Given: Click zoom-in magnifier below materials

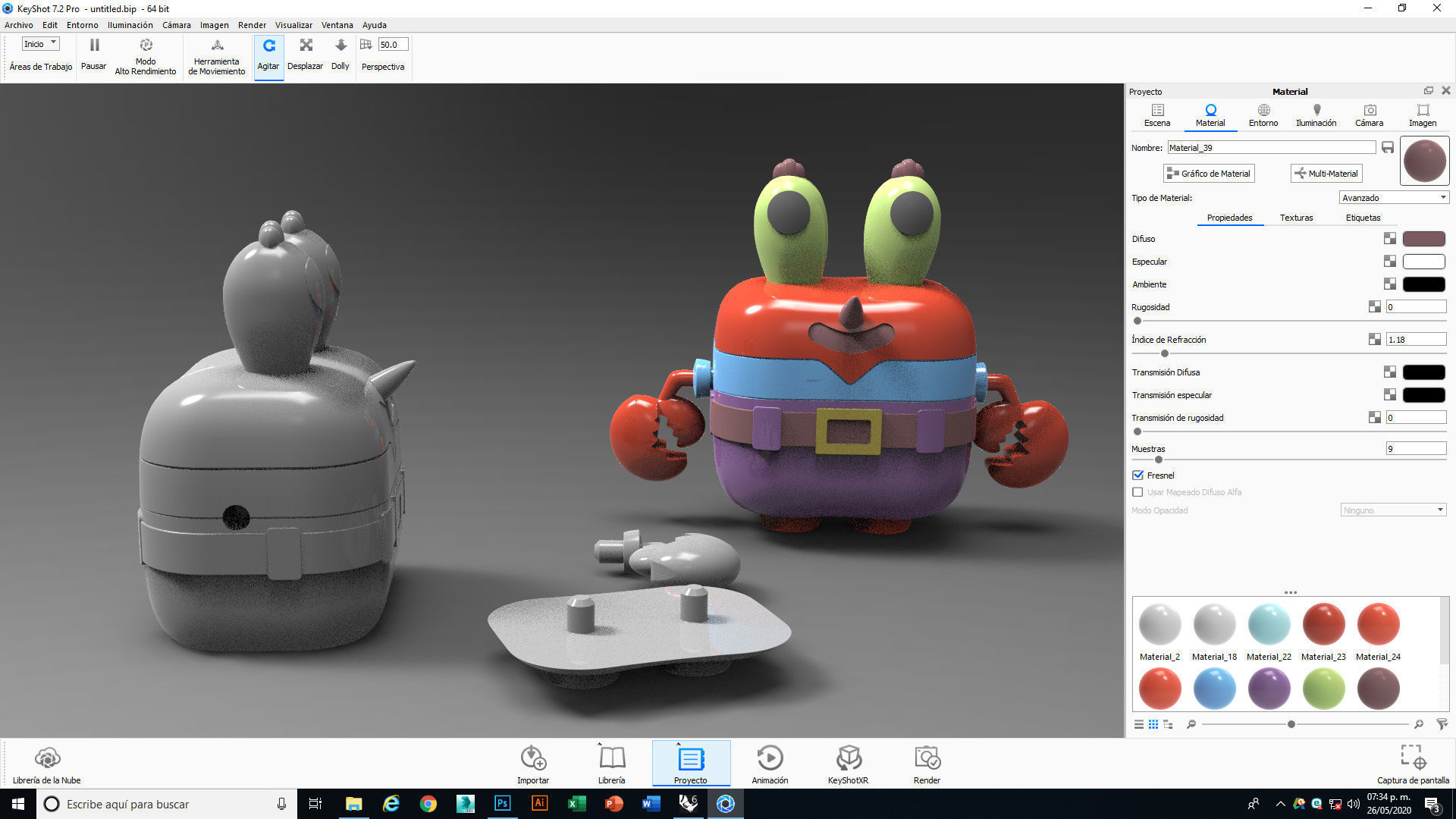Looking at the screenshot, I should pos(1419,724).
